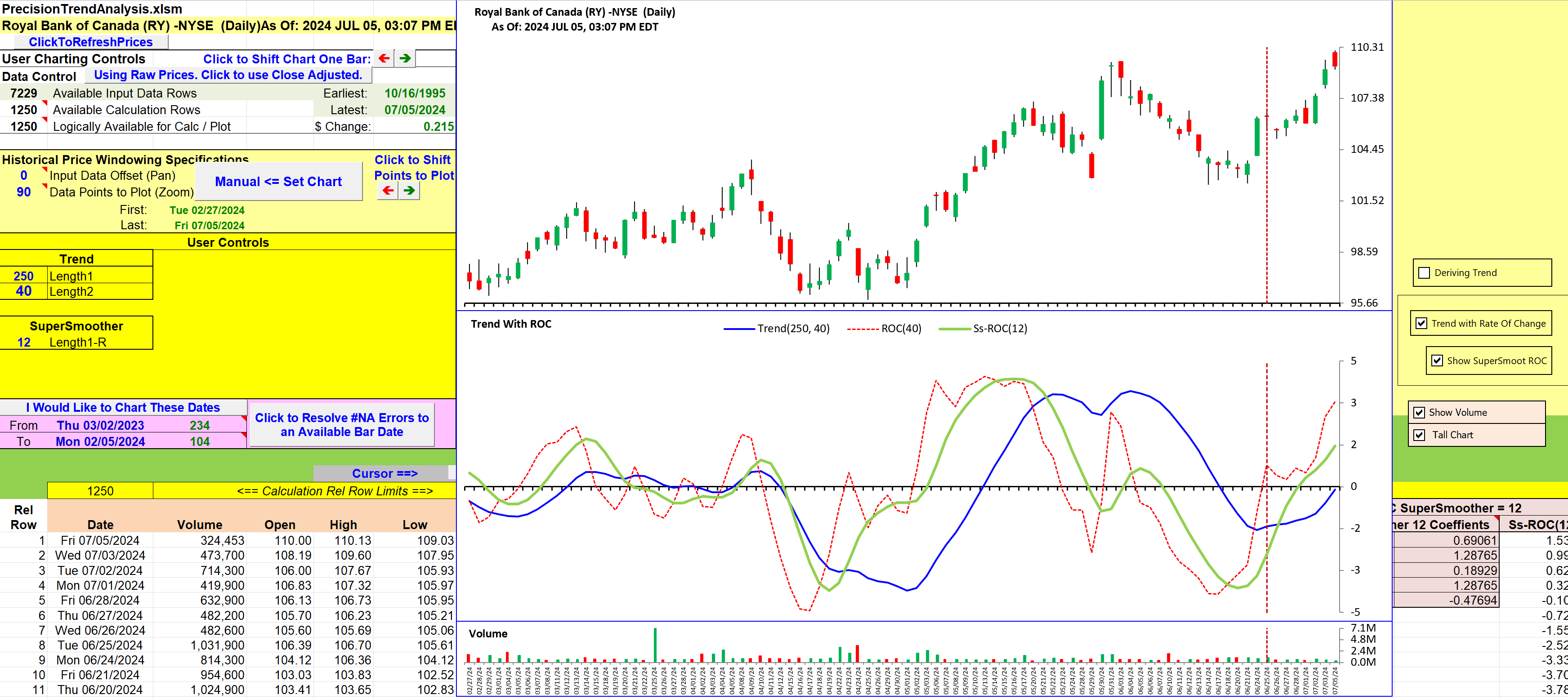This screenshot has width=1568, height=699.
Task: Click green right arrow to shift chart one bar
Action: tap(406, 58)
